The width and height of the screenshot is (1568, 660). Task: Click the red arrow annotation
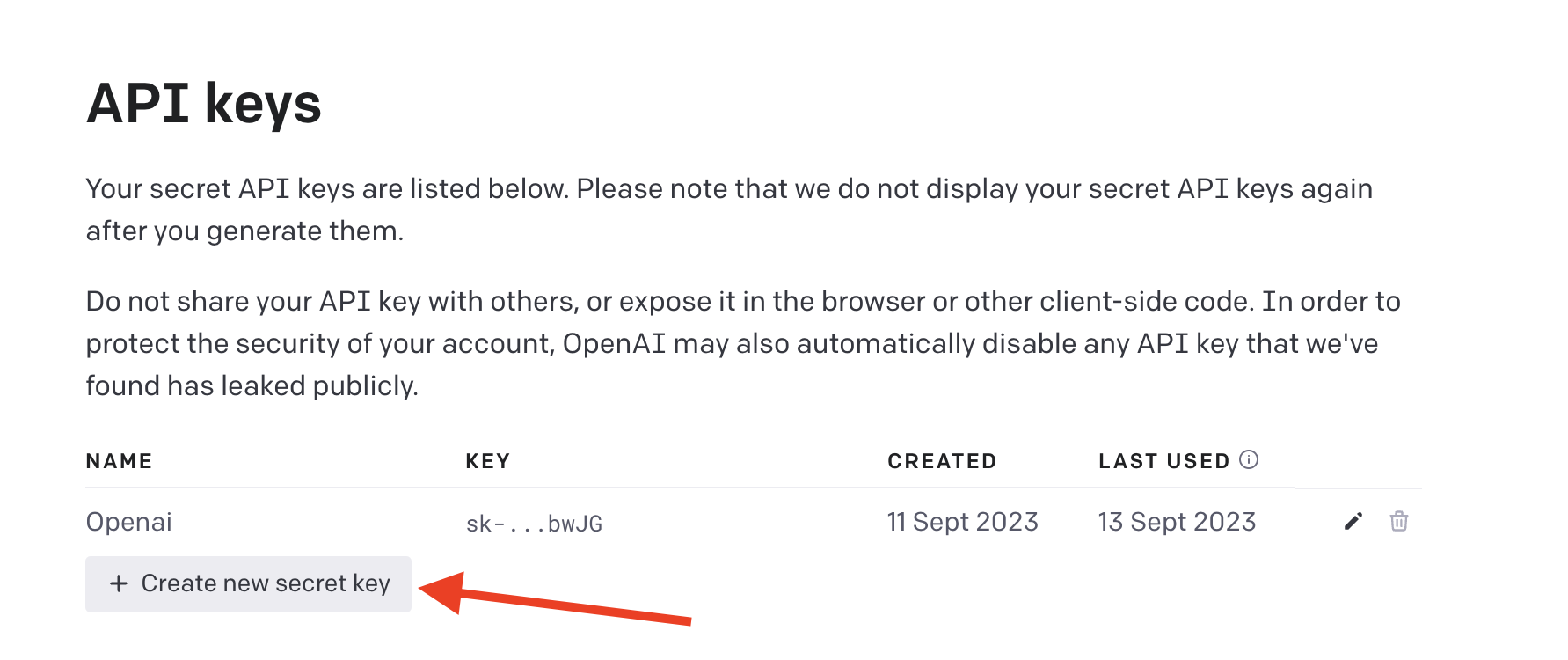pos(555,598)
